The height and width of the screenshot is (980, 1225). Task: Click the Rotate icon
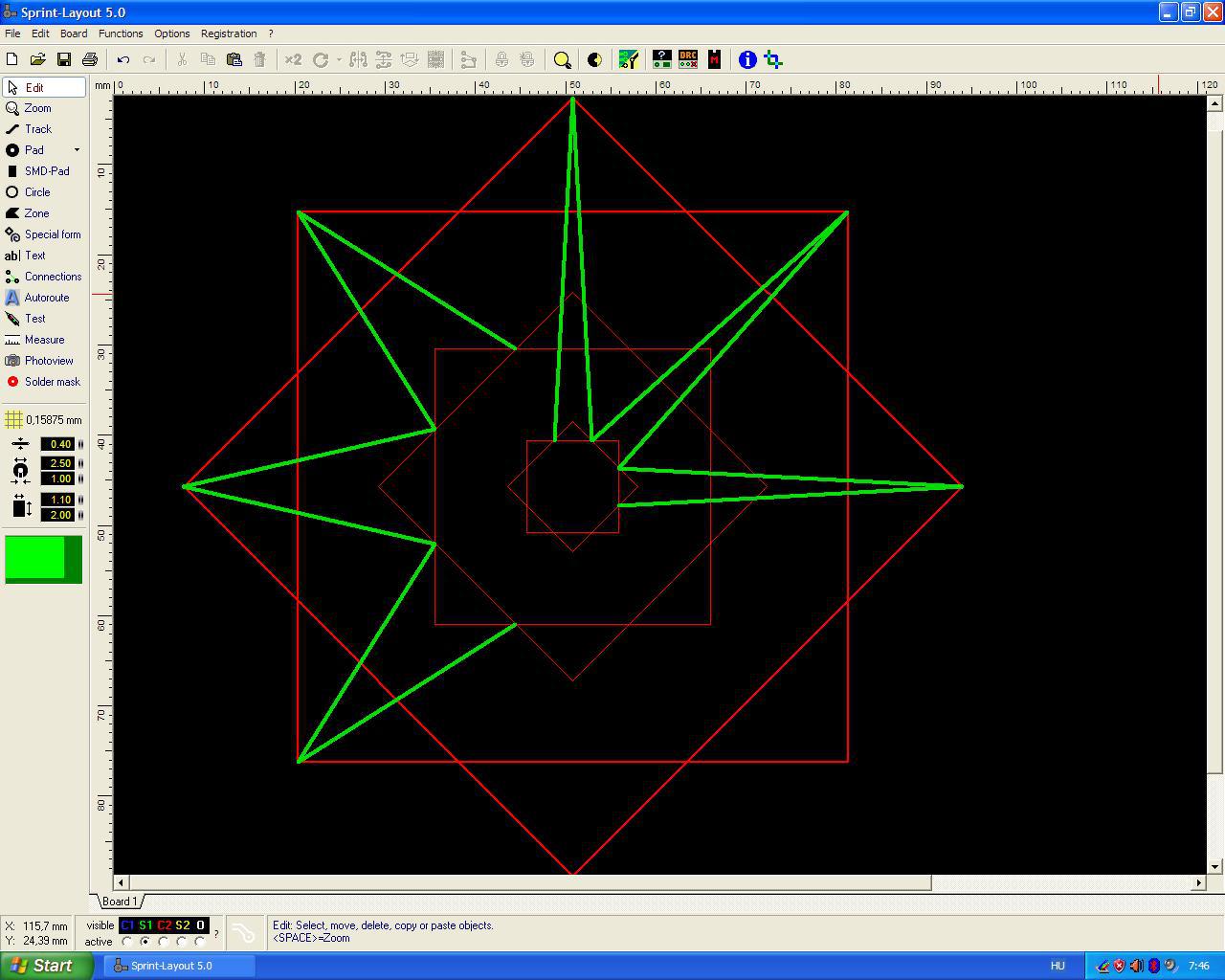point(321,59)
